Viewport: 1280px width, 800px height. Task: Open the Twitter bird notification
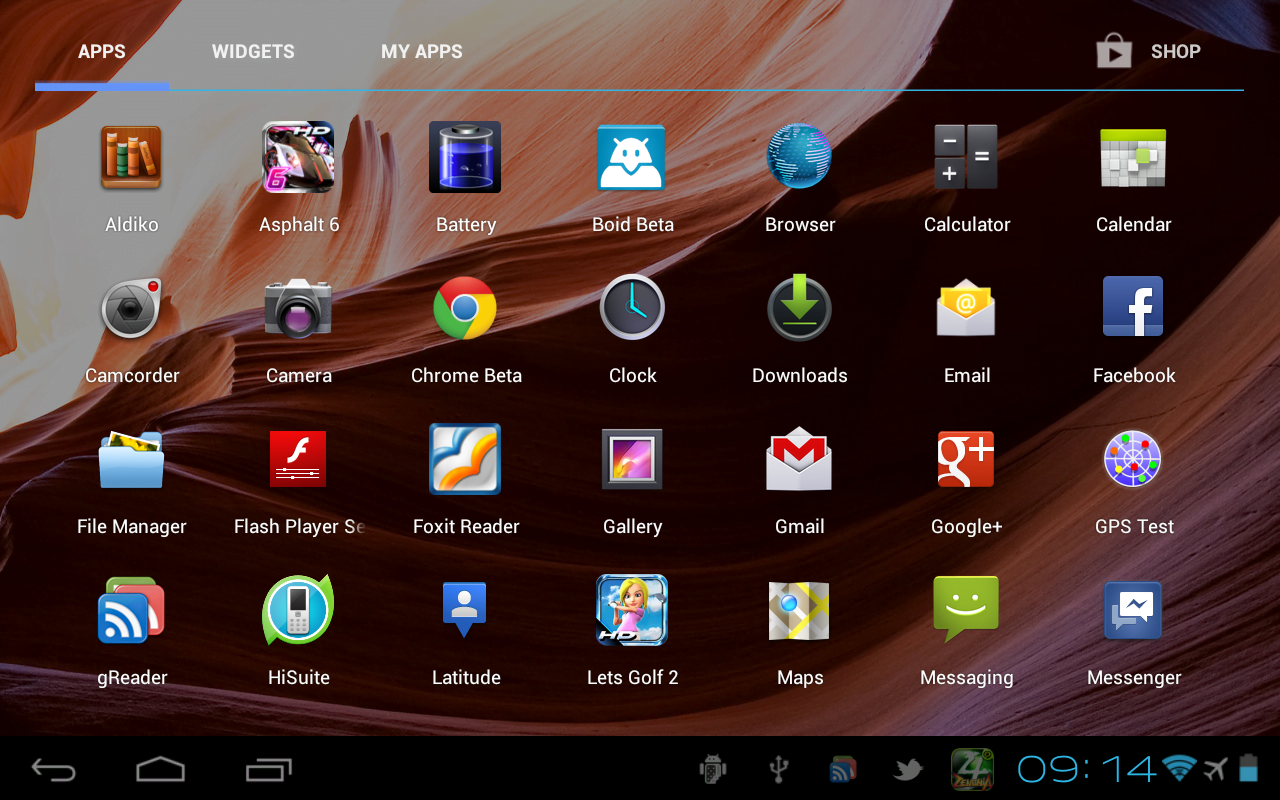pyautogui.click(x=908, y=769)
